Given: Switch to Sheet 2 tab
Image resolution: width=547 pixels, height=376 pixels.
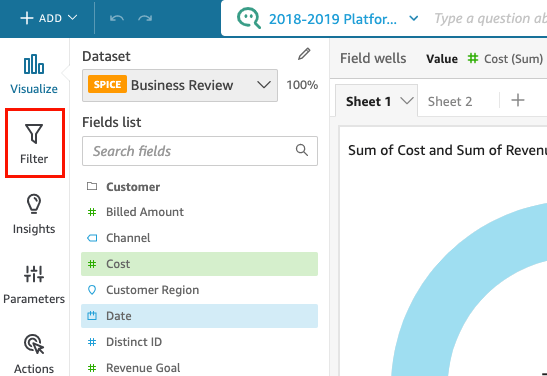Looking at the screenshot, I should (450, 101).
